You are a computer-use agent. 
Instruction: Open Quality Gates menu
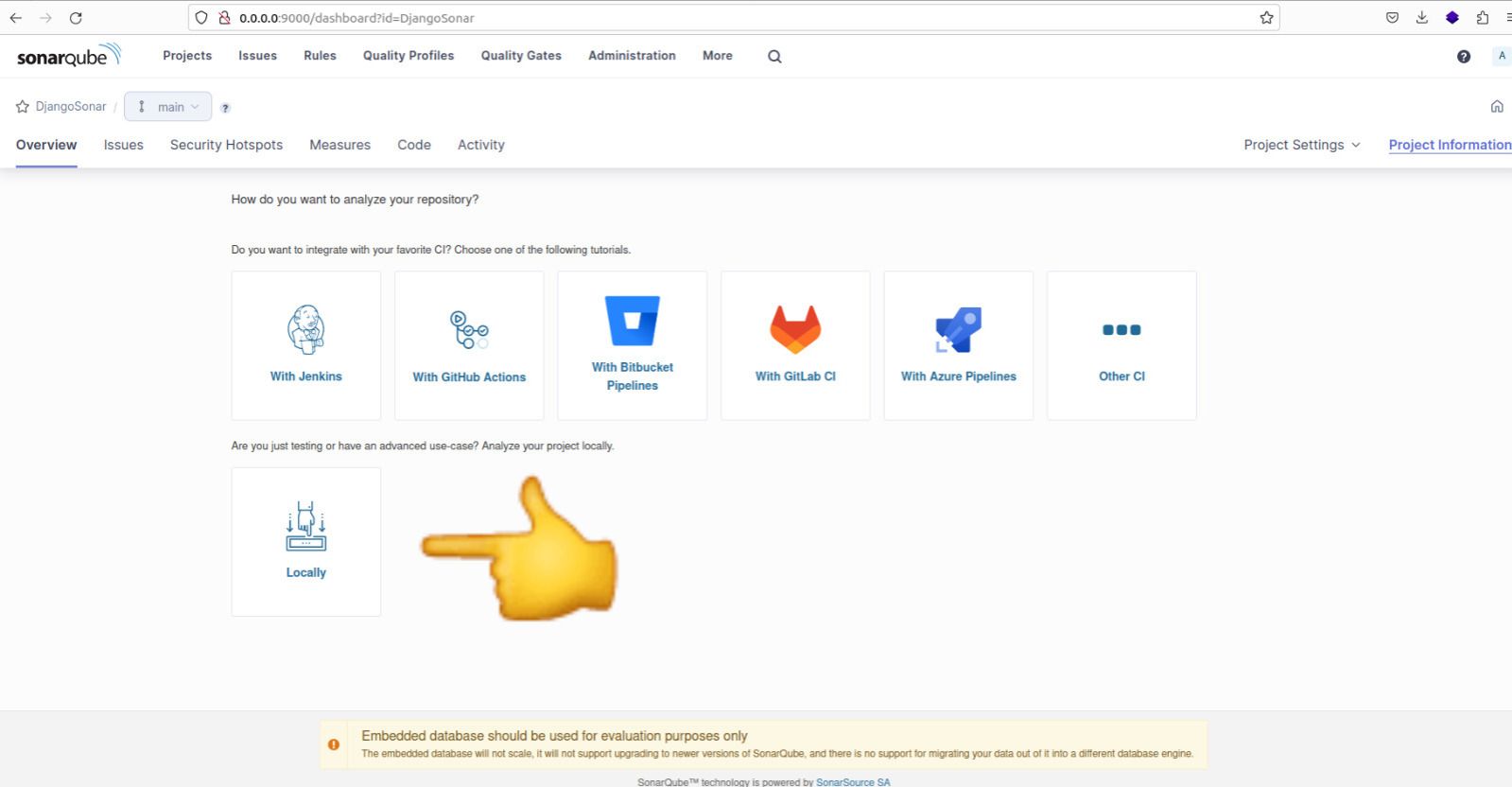click(521, 56)
